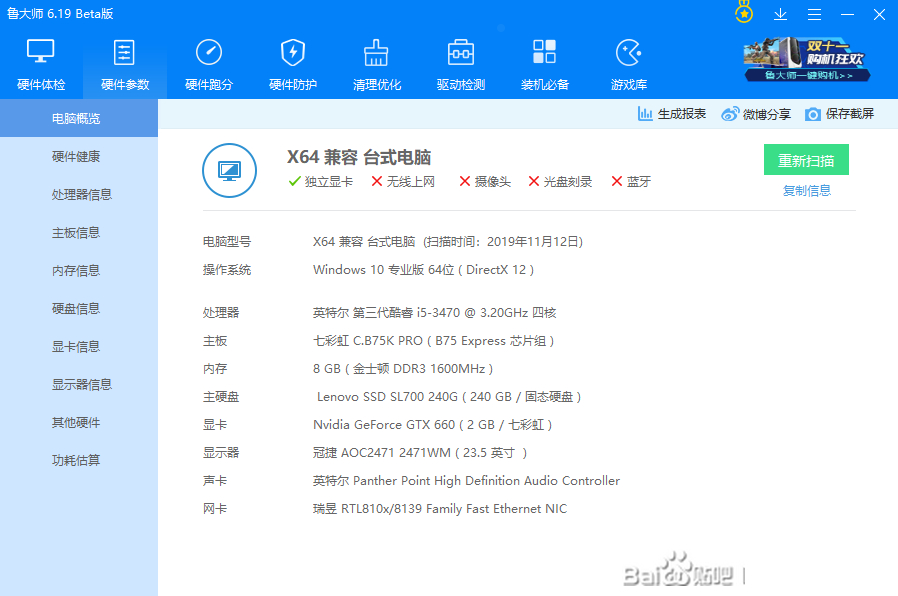This screenshot has width=898, height=596.
Task: Open the download arrow icon in title bar
Action: (780, 14)
